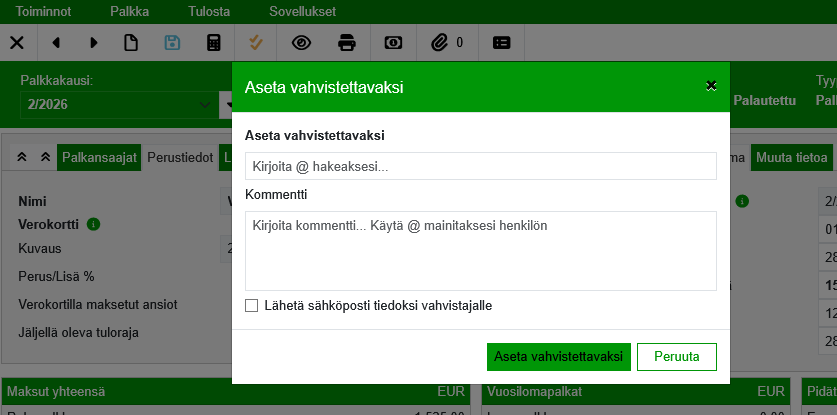
Task: Collapse section with first double-chevron up
Action: [x=23, y=157]
